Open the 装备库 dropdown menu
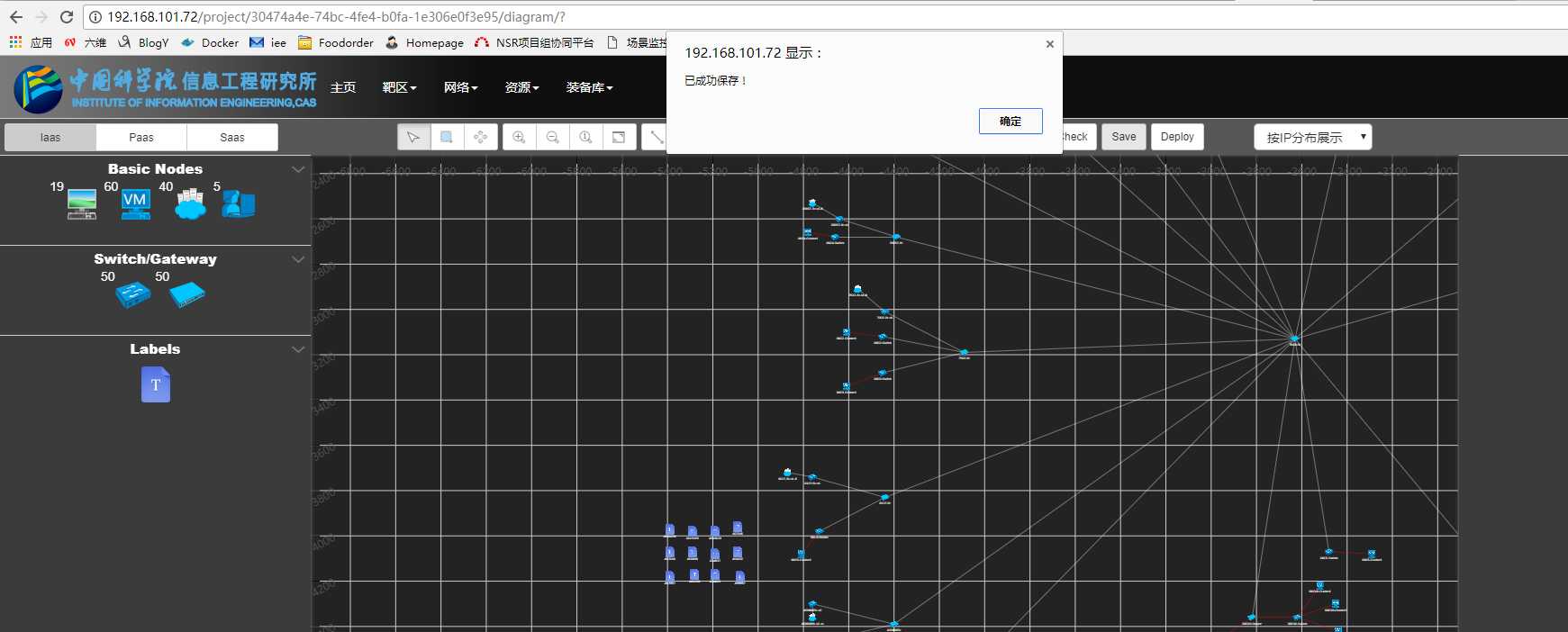Screen dimensions: 1568x632 [x=589, y=87]
